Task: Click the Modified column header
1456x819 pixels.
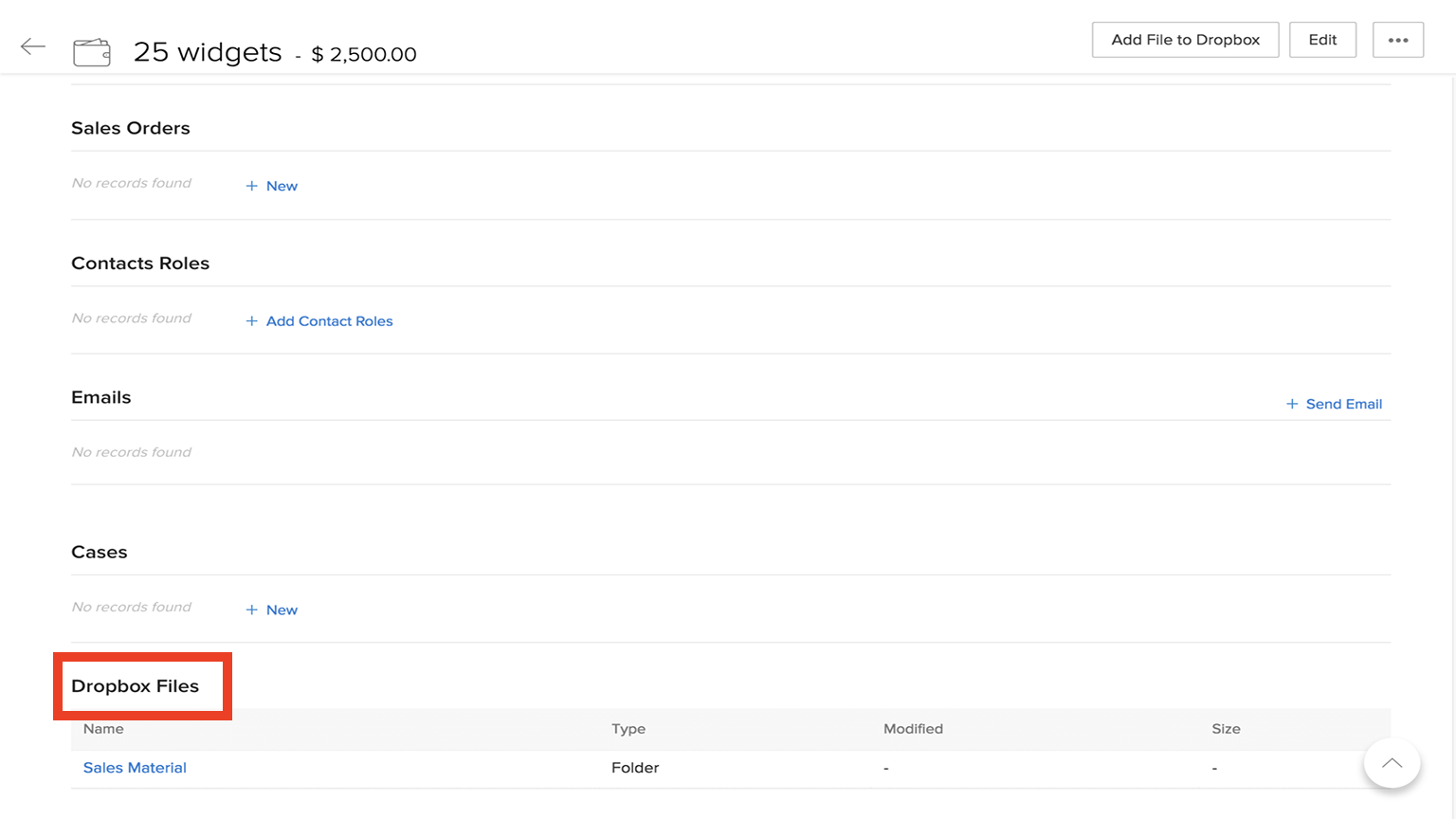Action: 913,729
